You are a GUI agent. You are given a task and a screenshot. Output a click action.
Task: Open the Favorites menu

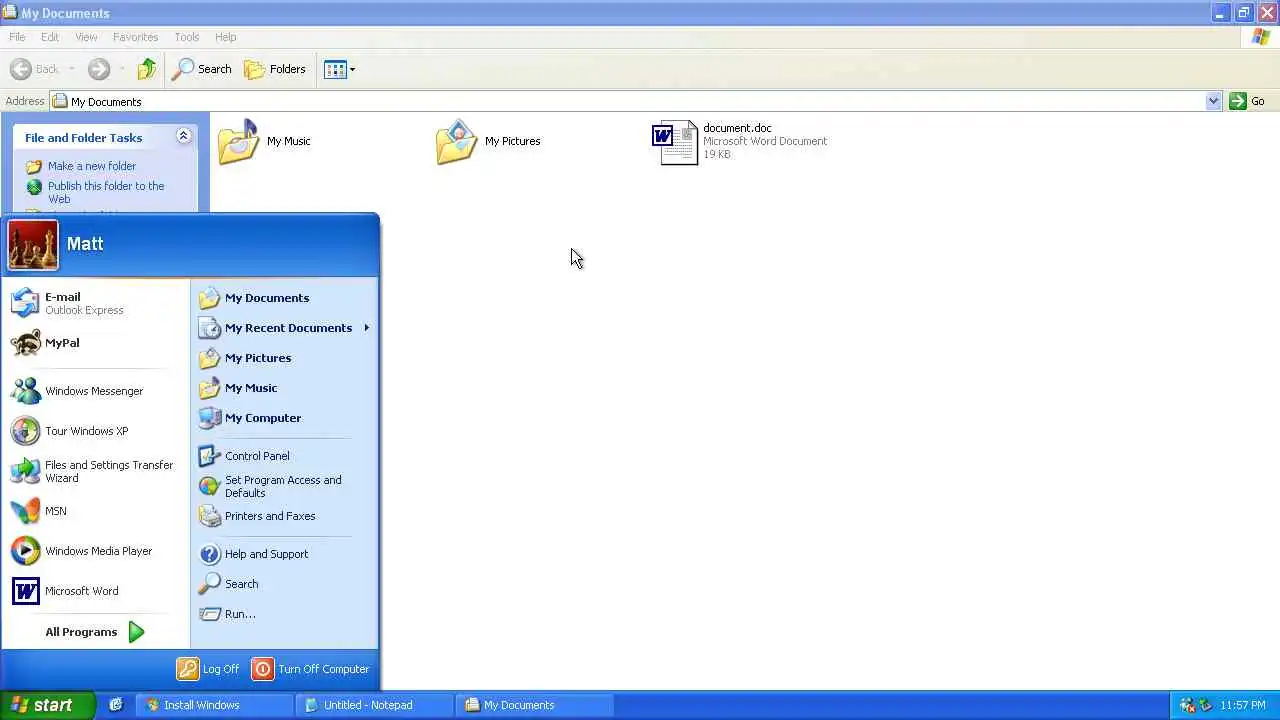coord(135,37)
